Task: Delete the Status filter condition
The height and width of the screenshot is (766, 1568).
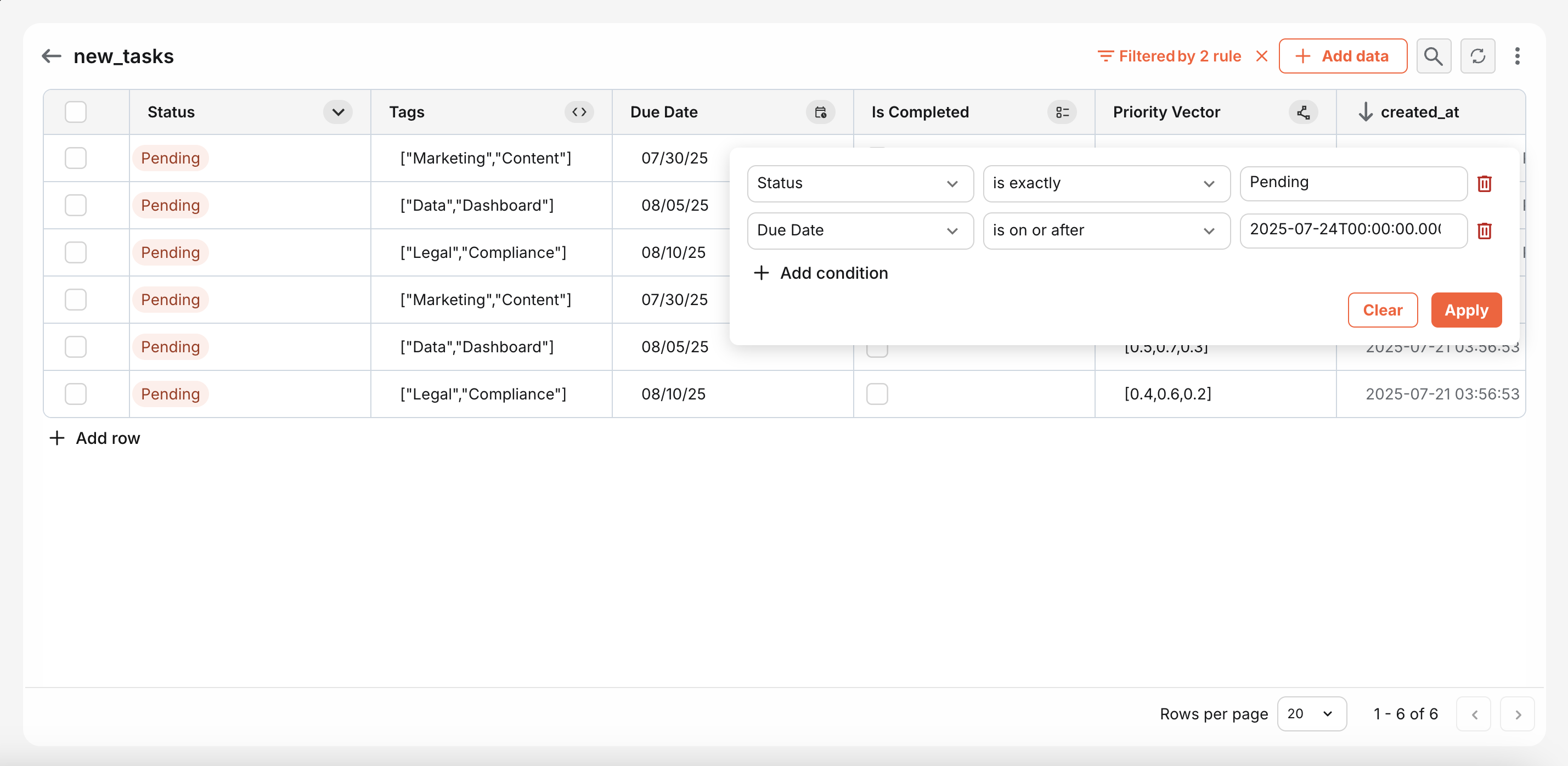Action: tap(1484, 183)
